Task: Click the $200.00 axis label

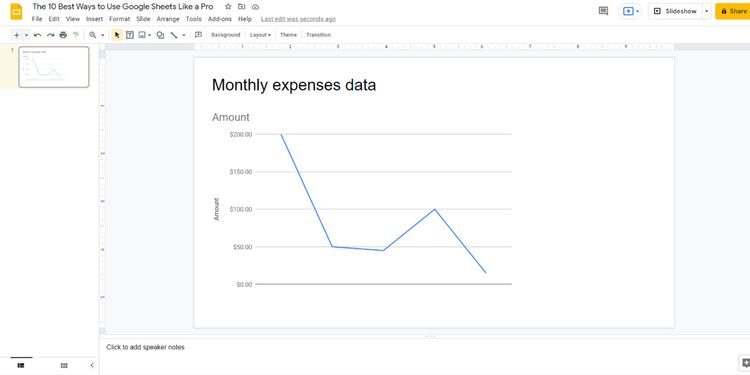Action: 241,134
